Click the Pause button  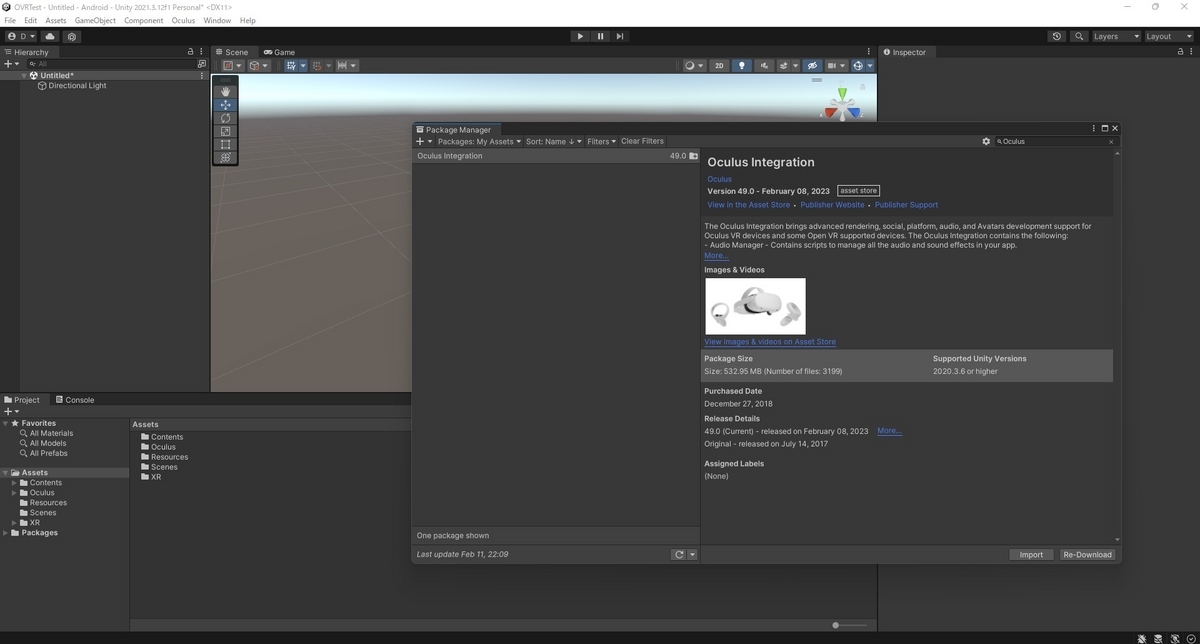(x=600, y=36)
